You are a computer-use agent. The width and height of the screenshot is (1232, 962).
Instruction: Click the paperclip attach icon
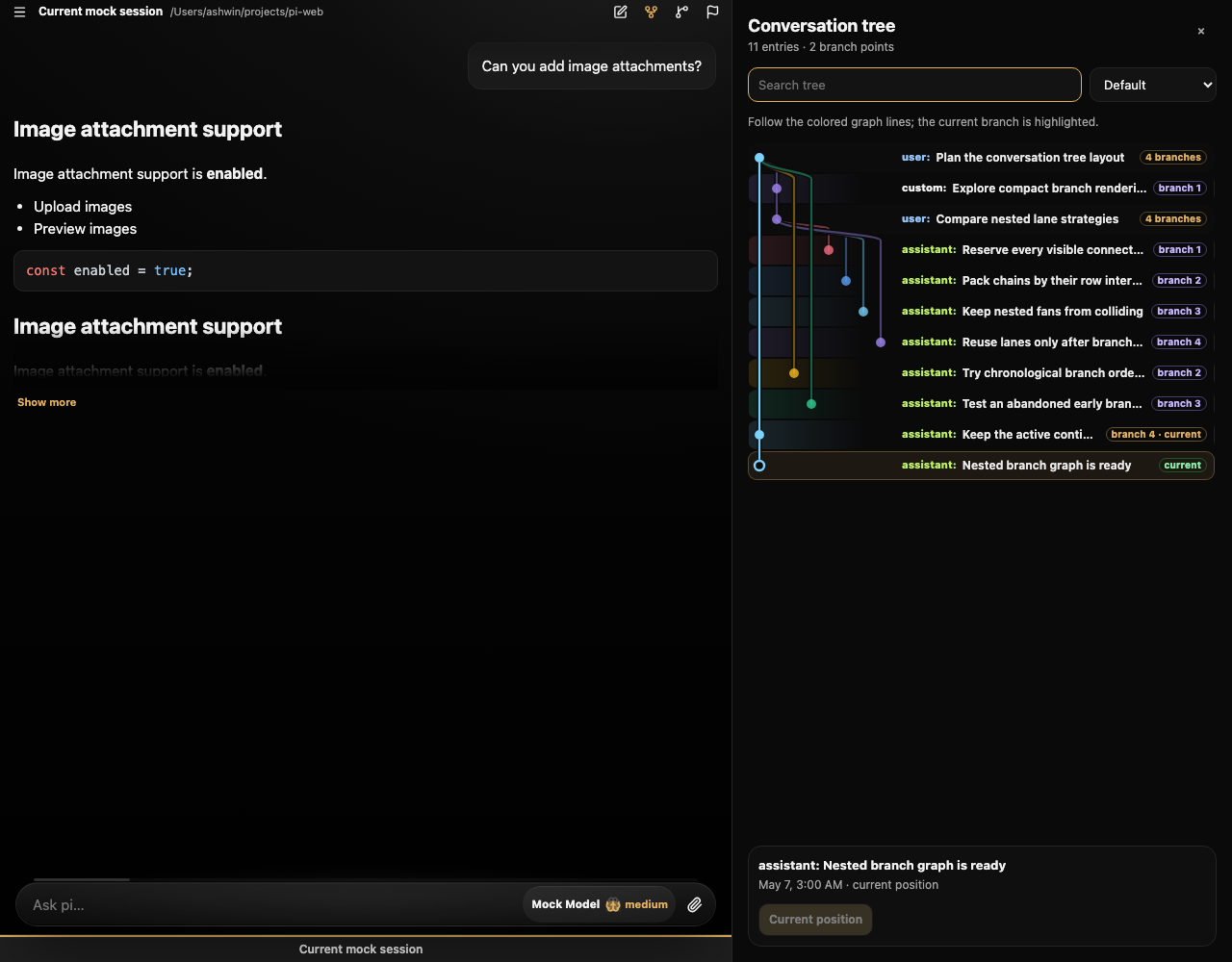tap(695, 904)
